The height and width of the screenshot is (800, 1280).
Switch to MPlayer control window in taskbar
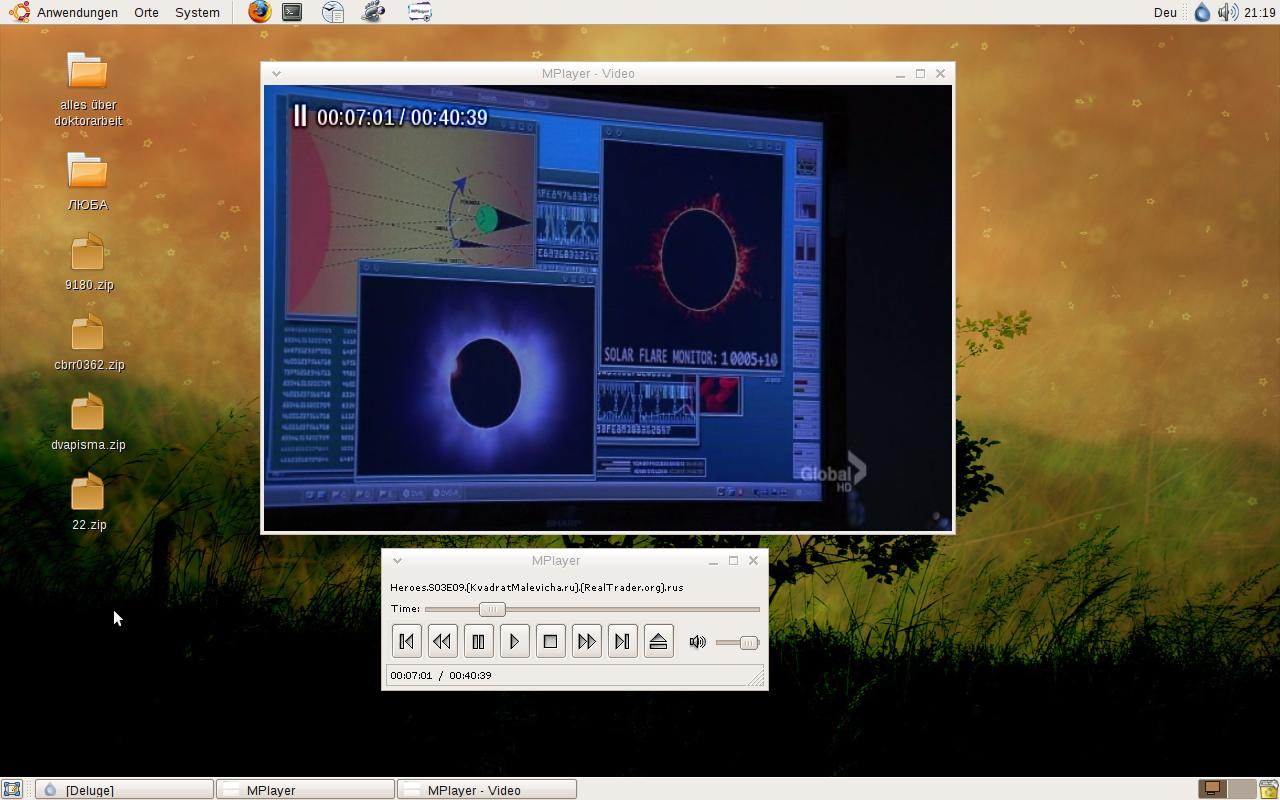tap(306, 790)
